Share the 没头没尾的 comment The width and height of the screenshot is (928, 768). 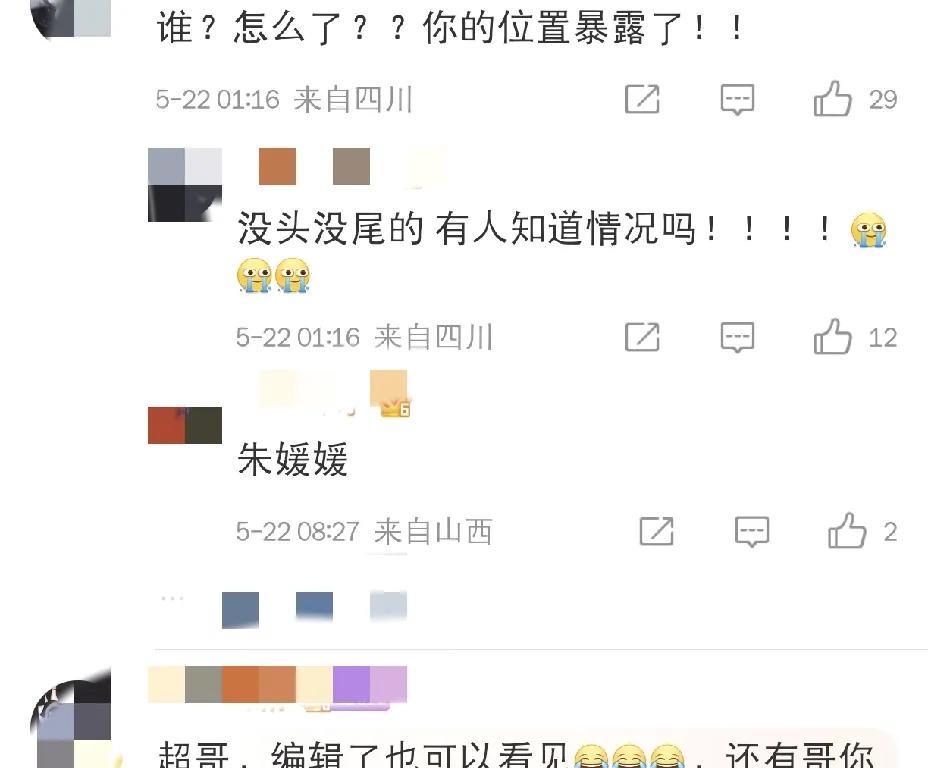pyautogui.click(x=642, y=337)
